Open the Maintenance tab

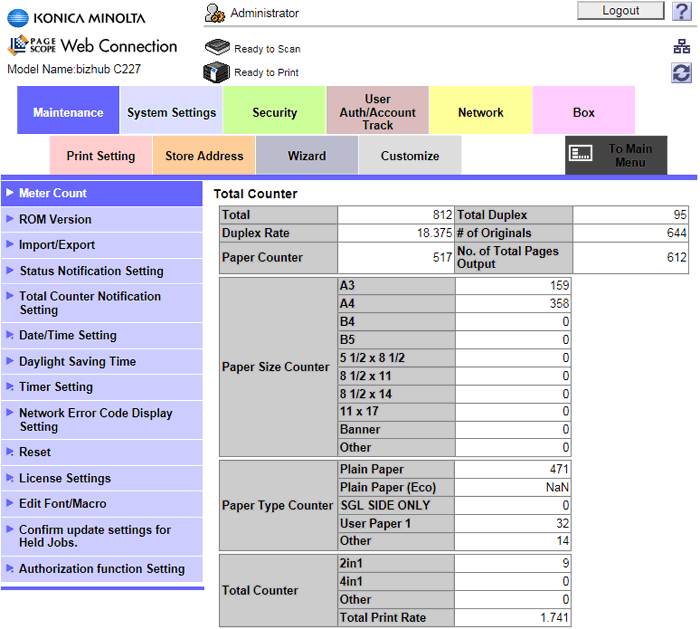click(x=68, y=110)
